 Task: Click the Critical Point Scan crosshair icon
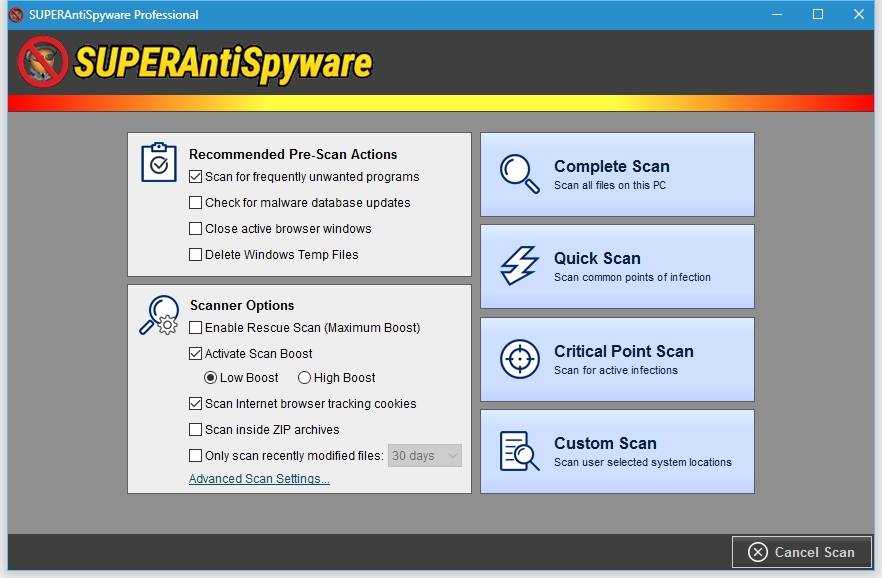pos(520,359)
